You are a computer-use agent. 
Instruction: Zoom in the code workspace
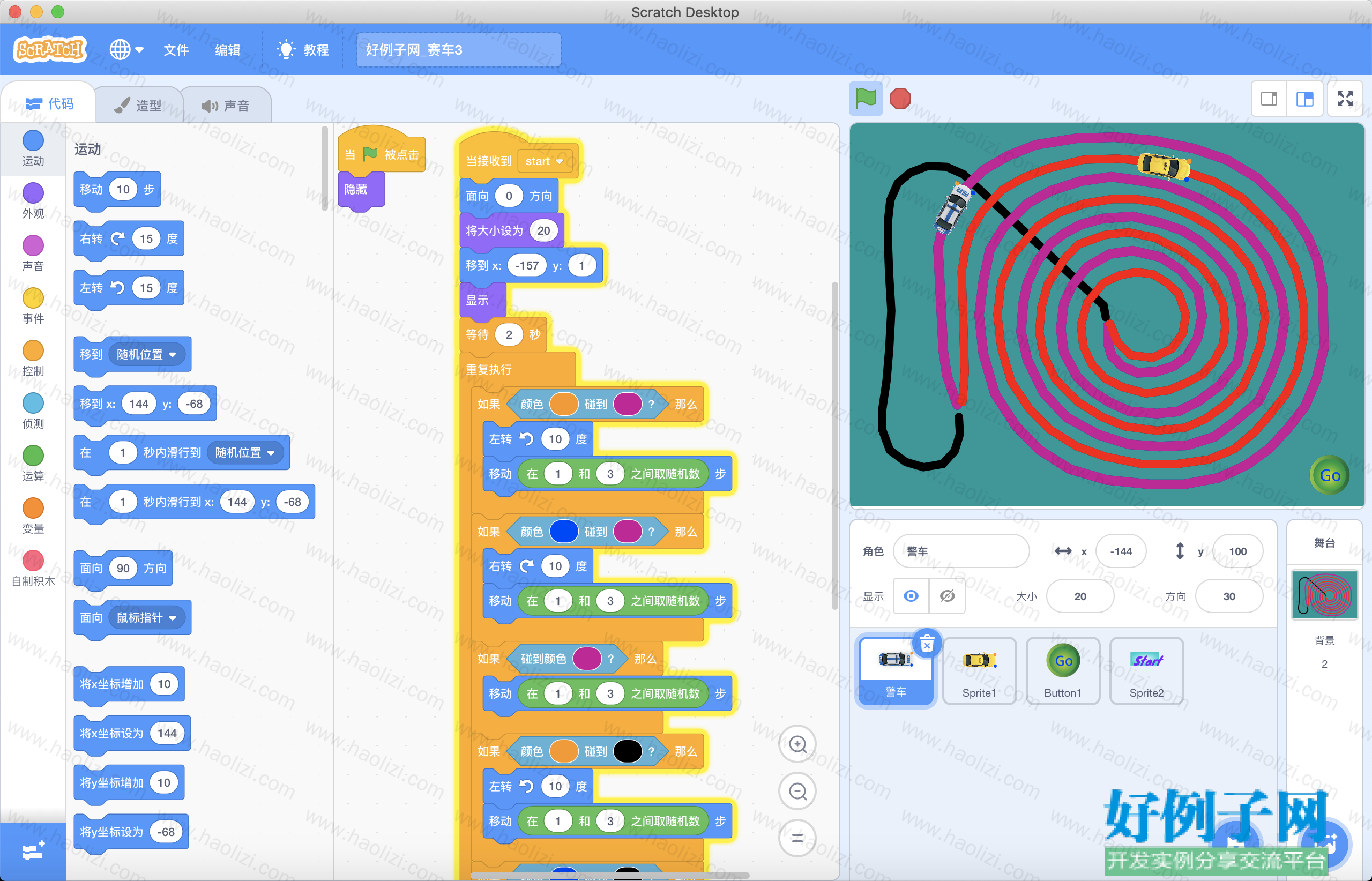797,744
